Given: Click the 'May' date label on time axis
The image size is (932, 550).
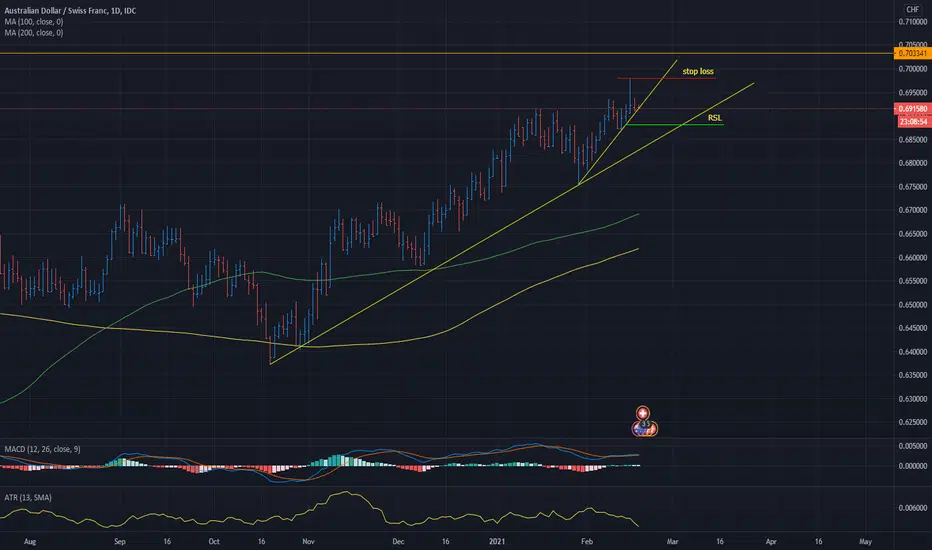Looking at the screenshot, I should coord(865,542).
